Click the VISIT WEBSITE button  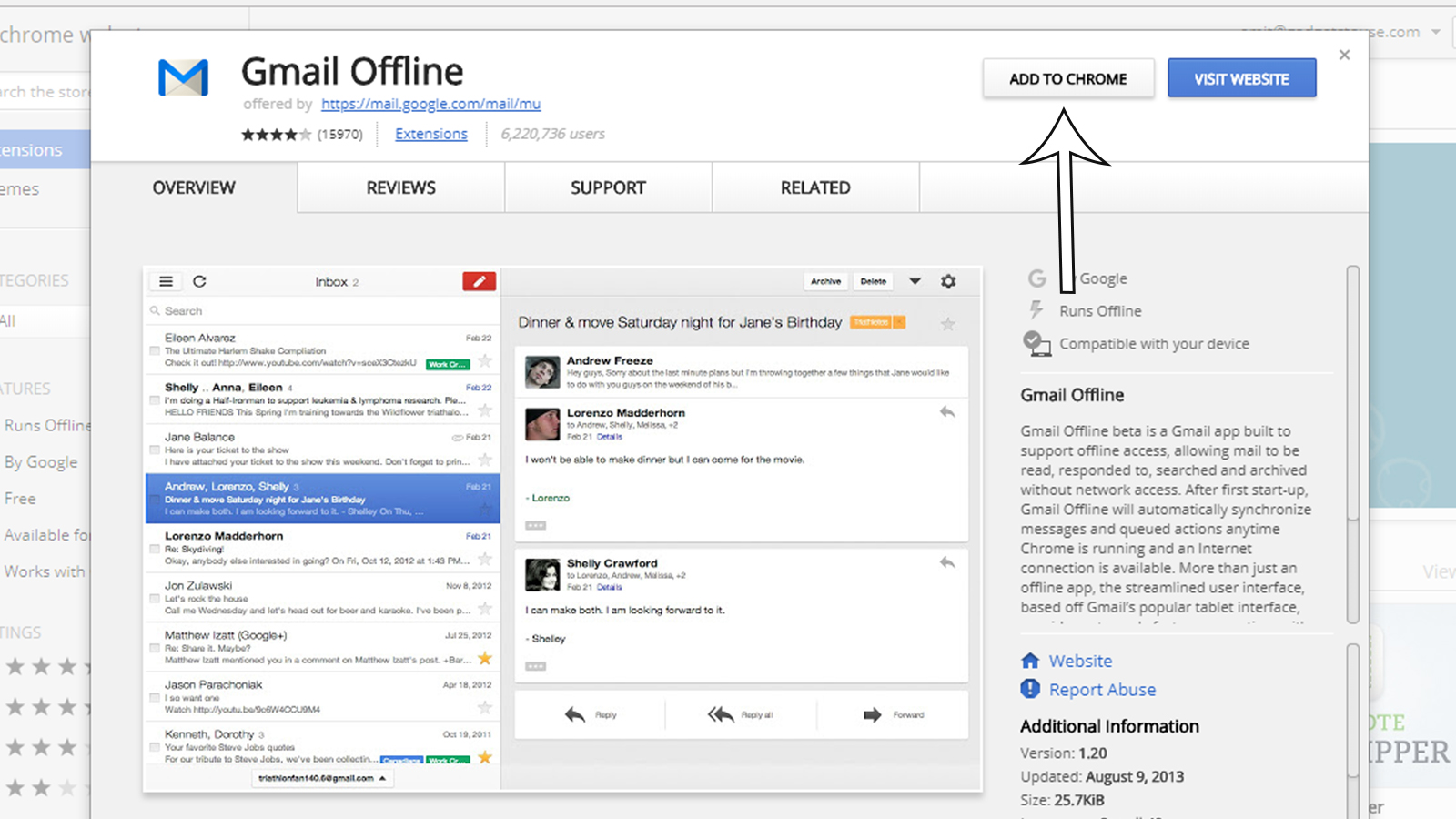[1241, 79]
